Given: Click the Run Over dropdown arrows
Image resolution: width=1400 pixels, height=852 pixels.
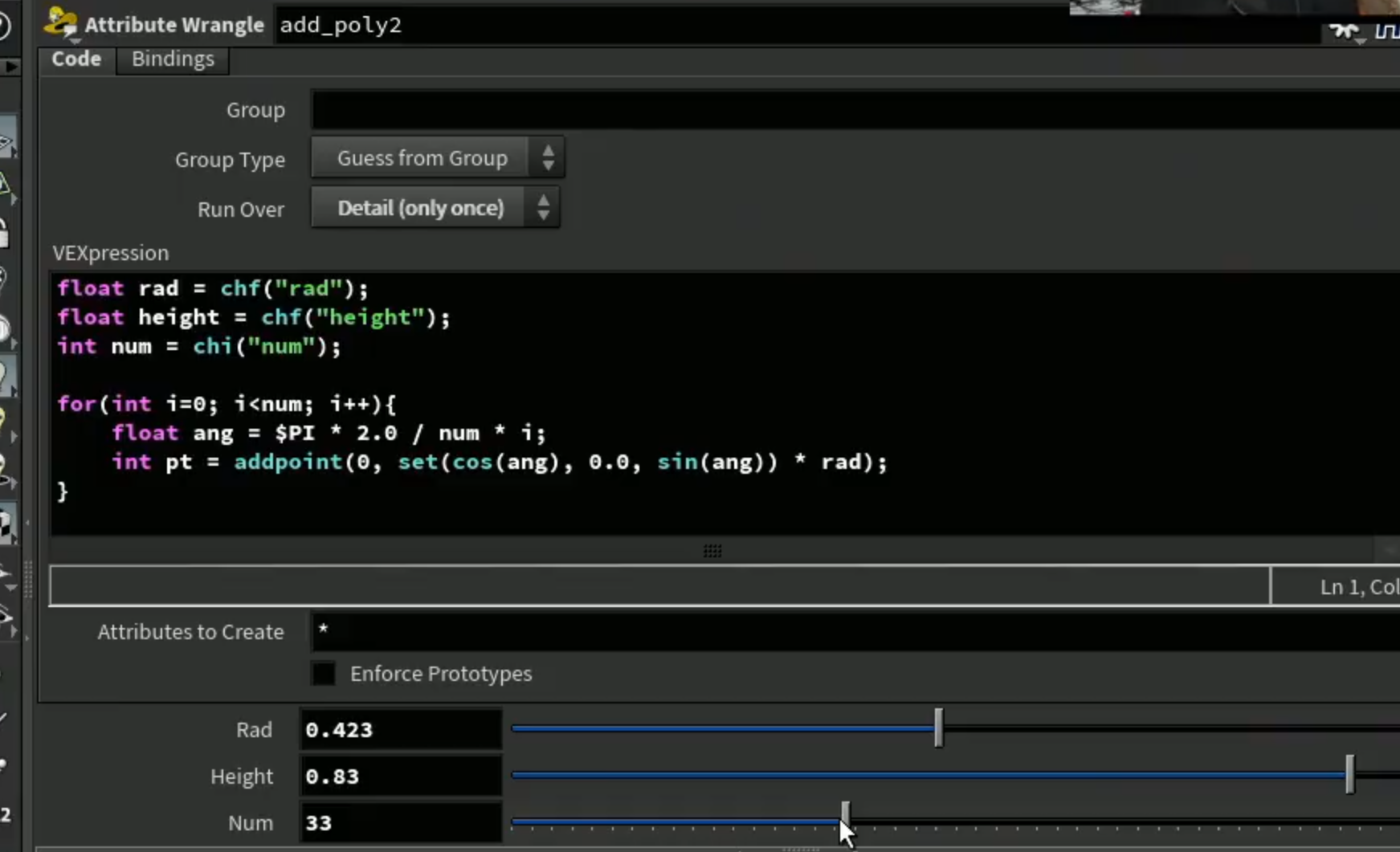Looking at the screenshot, I should coord(544,207).
